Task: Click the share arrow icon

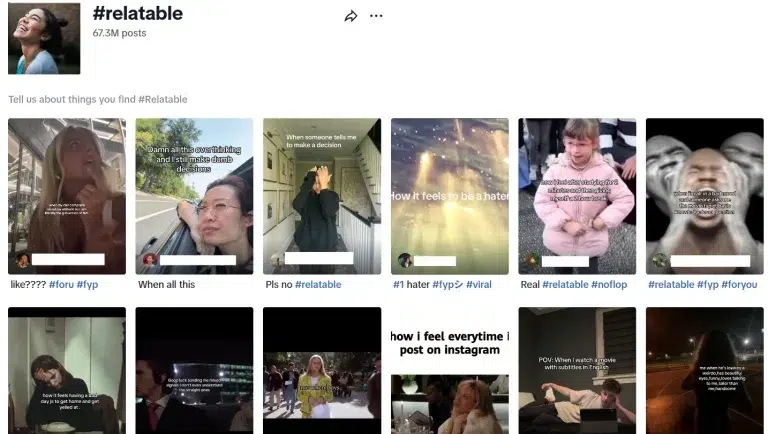Action: [351, 16]
